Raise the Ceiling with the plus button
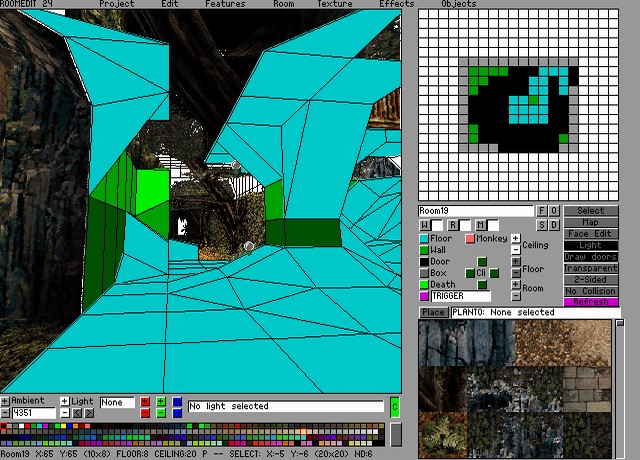 click(x=516, y=238)
